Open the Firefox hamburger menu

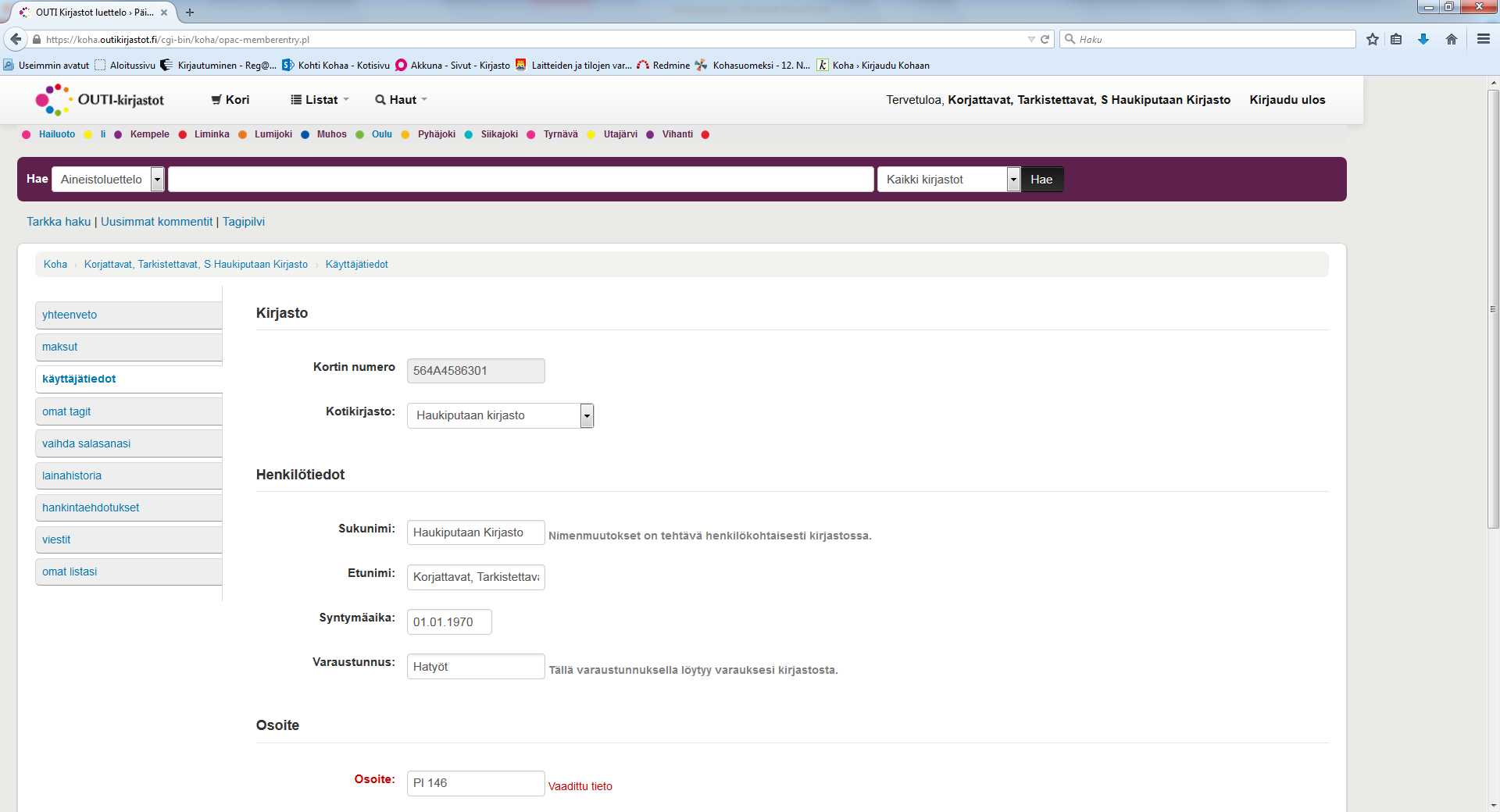[x=1484, y=39]
